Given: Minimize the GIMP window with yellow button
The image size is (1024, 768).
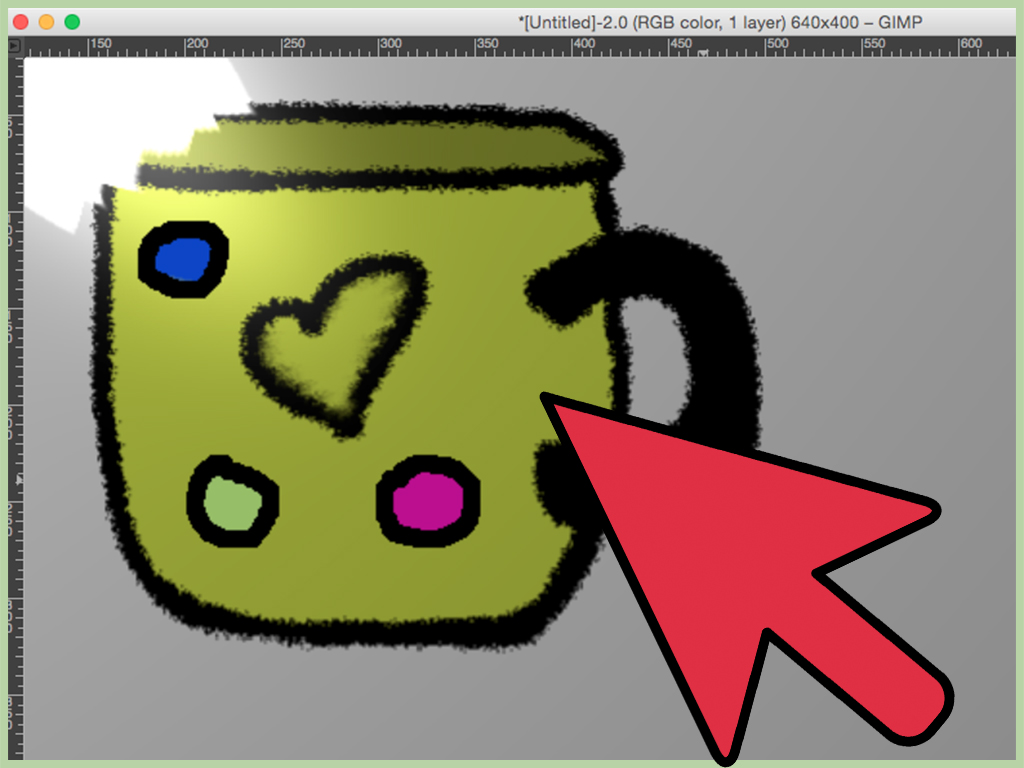Looking at the screenshot, I should click(46, 22).
